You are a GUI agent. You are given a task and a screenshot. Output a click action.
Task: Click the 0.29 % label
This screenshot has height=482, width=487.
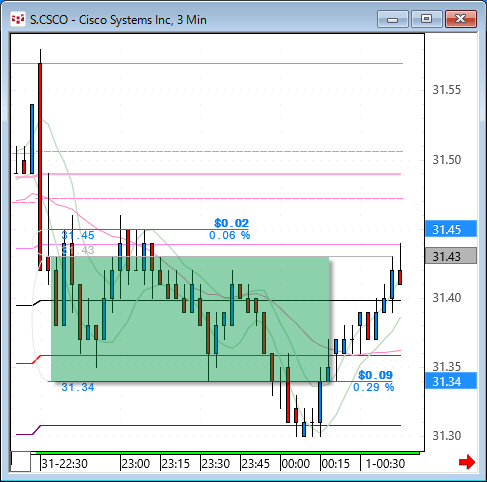pos(373,387)
